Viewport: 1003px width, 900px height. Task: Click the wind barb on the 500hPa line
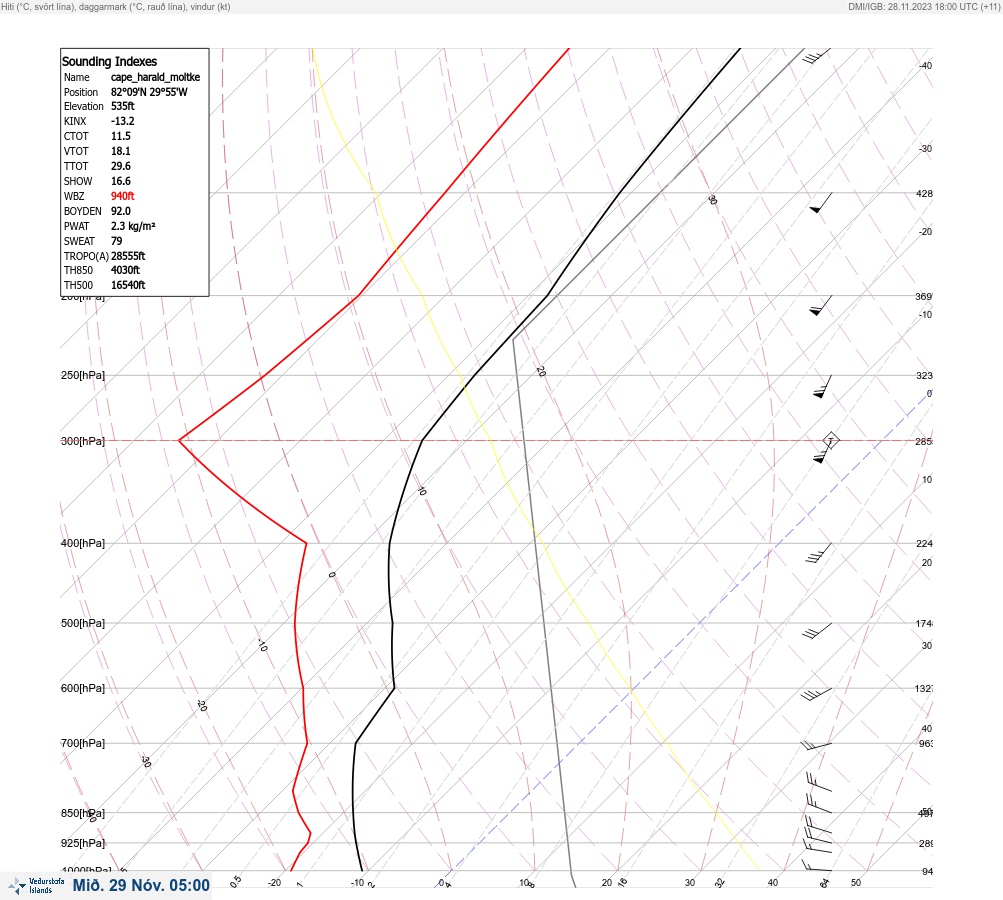817,631
